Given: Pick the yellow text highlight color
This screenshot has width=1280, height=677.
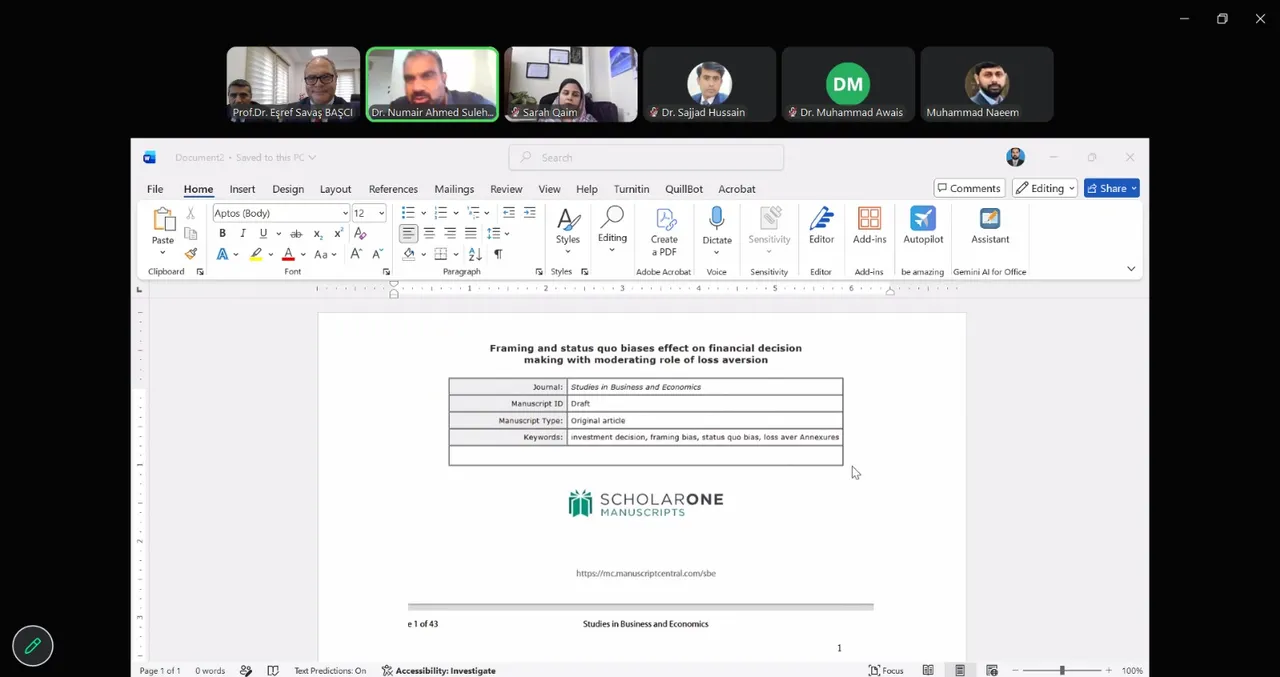Looking at the screenshot, I should tap(256, 254).
